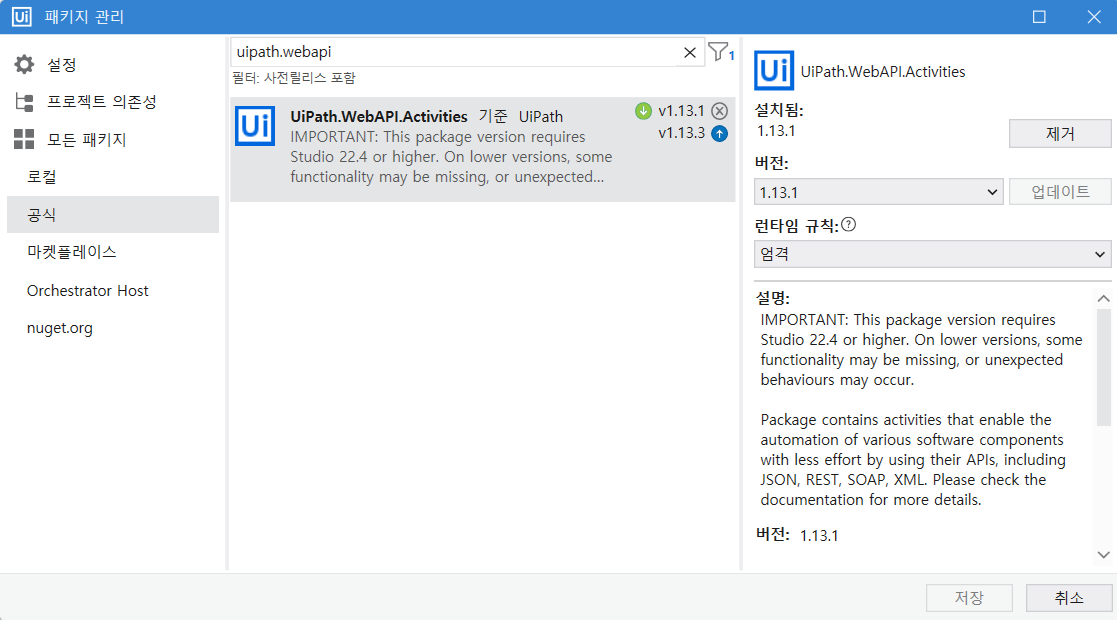
Task: Click the v1.13.3 version text
Action: [x=681, y=133]
